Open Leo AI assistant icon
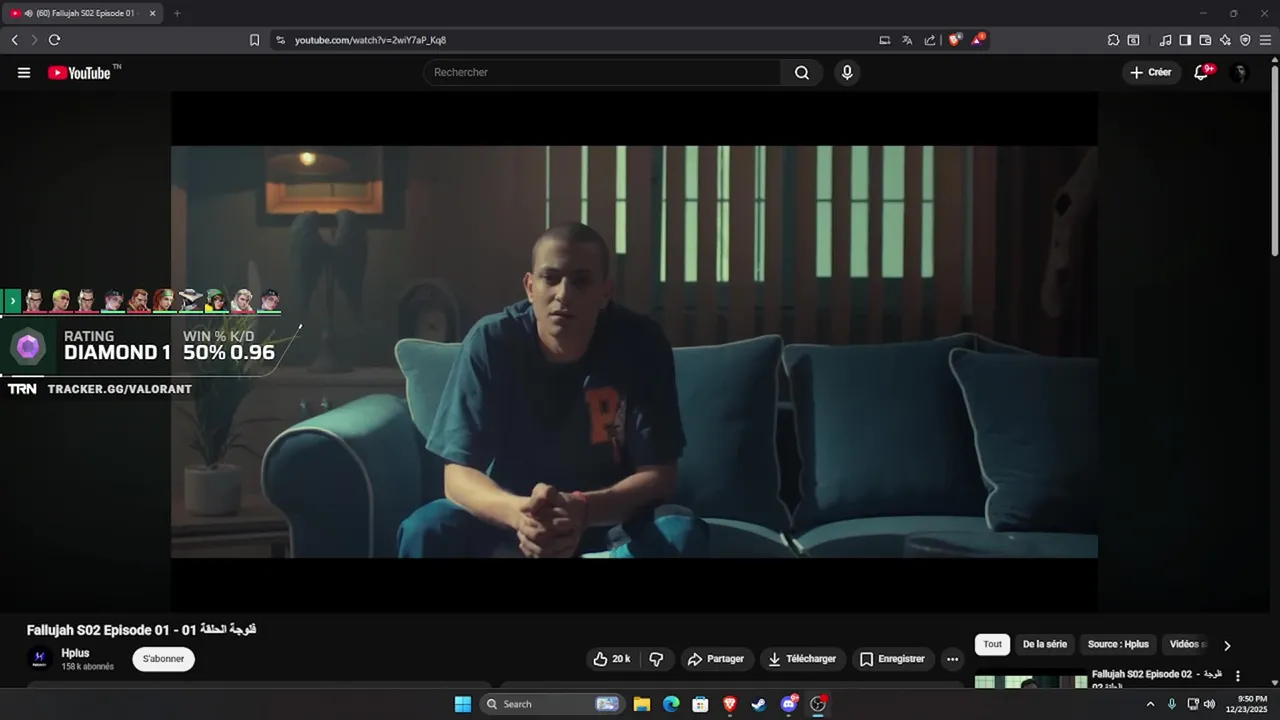The height and width of the screenshot is (720, 1280). pos(1225,40)
